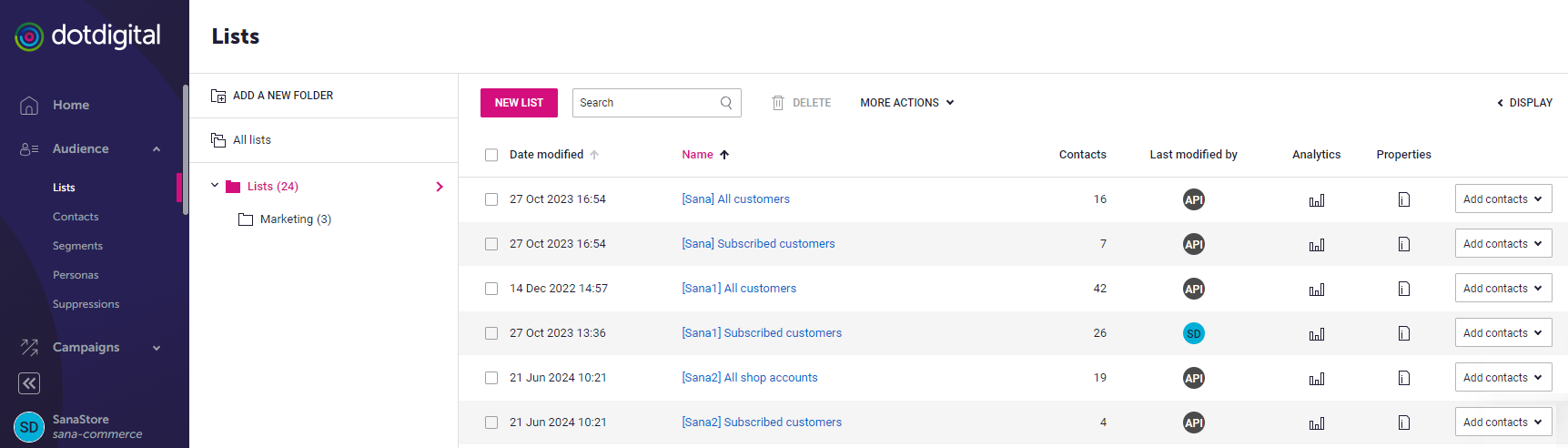Open properties of [Sana] All customers
This screenshot has height=448, width=1568.
coord(1404,199)
